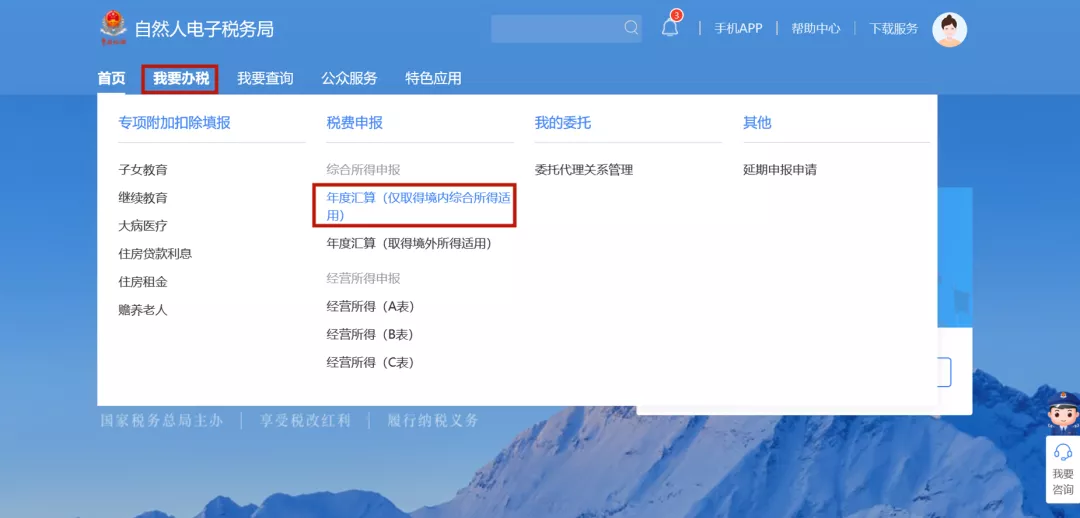Open the user avatar profile
Screen dimensions: 1080x518
(x=949, y=30)
